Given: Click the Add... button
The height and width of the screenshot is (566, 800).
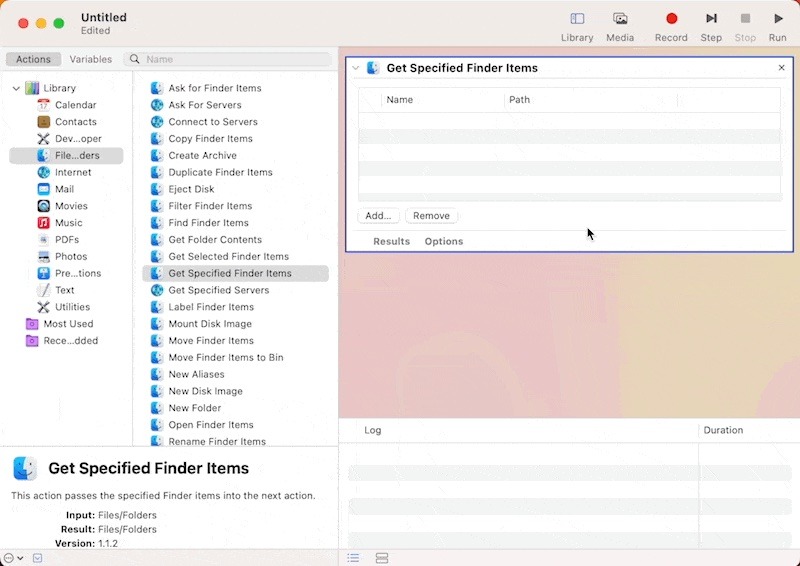Looking at the screenshot, I should (x=378, y=216).
